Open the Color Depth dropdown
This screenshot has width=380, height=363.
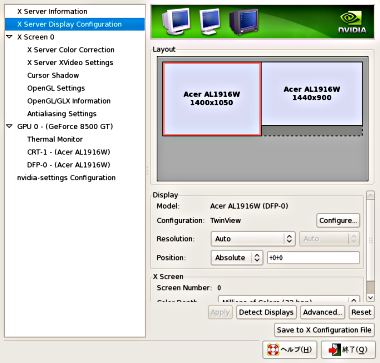click(289, 300)
